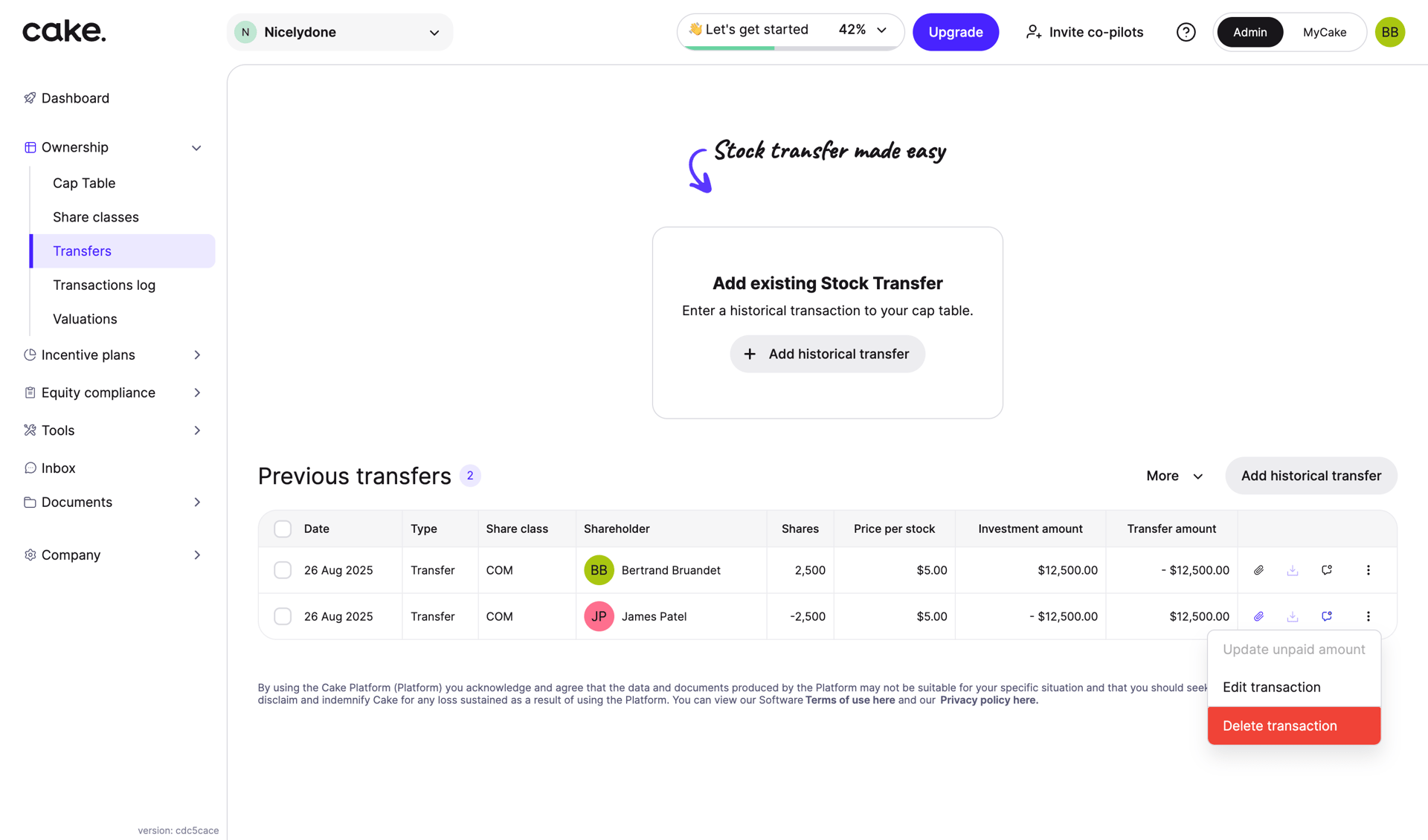
Task: Choose Edit transaction in the context menu
Action: coord(1271,687)
